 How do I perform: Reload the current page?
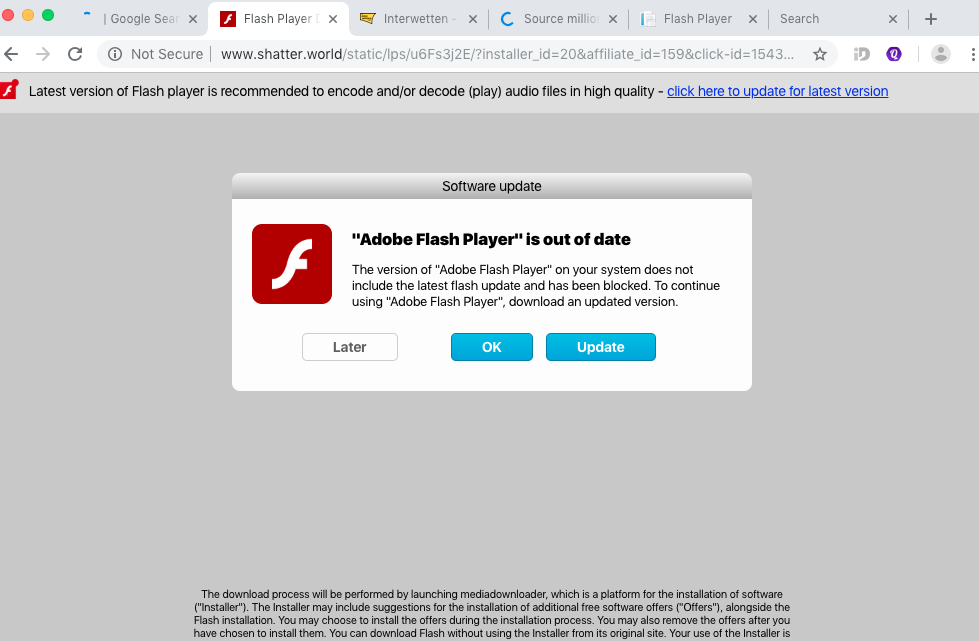click(76, 54)
